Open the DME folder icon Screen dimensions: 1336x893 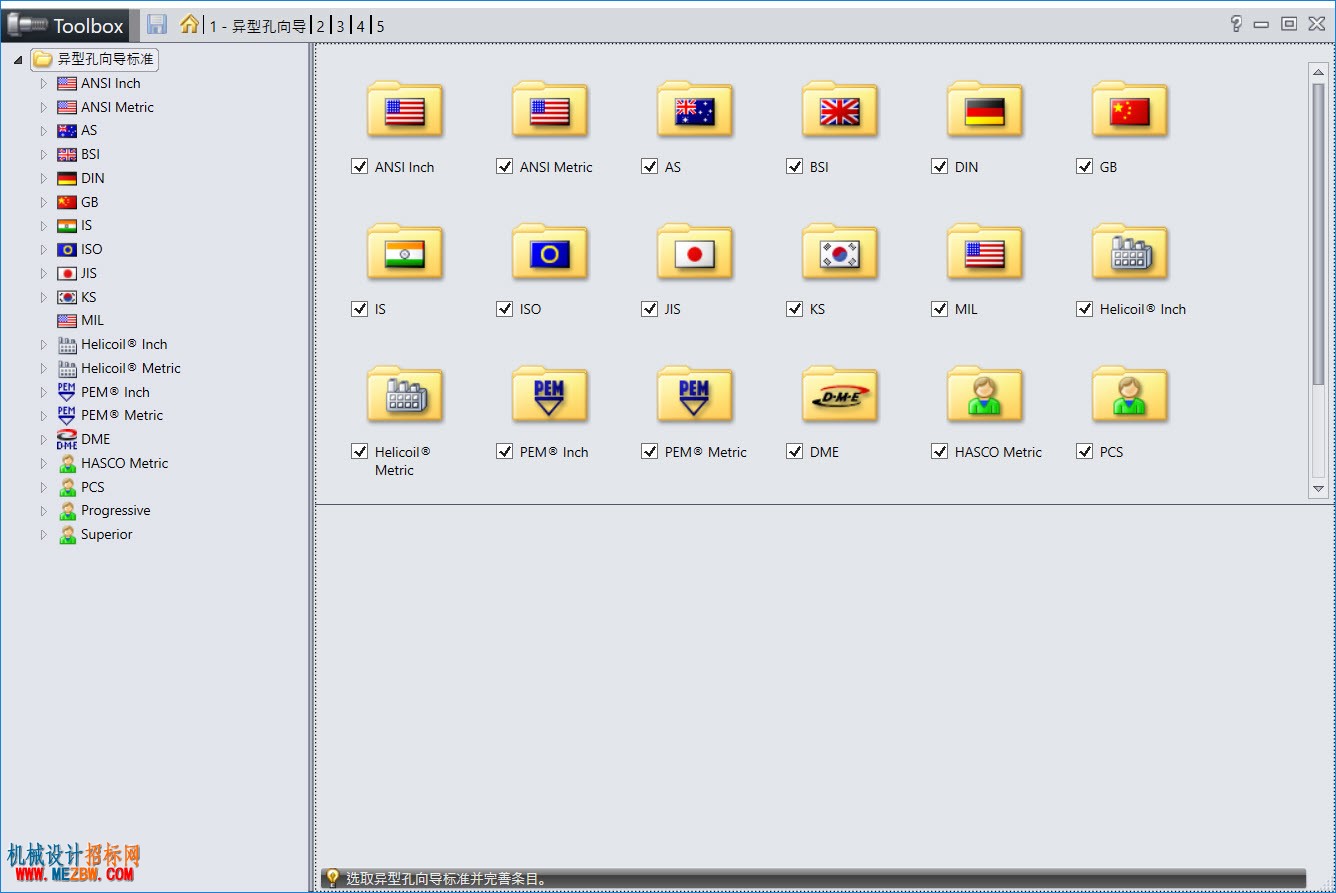pos(840,395)
